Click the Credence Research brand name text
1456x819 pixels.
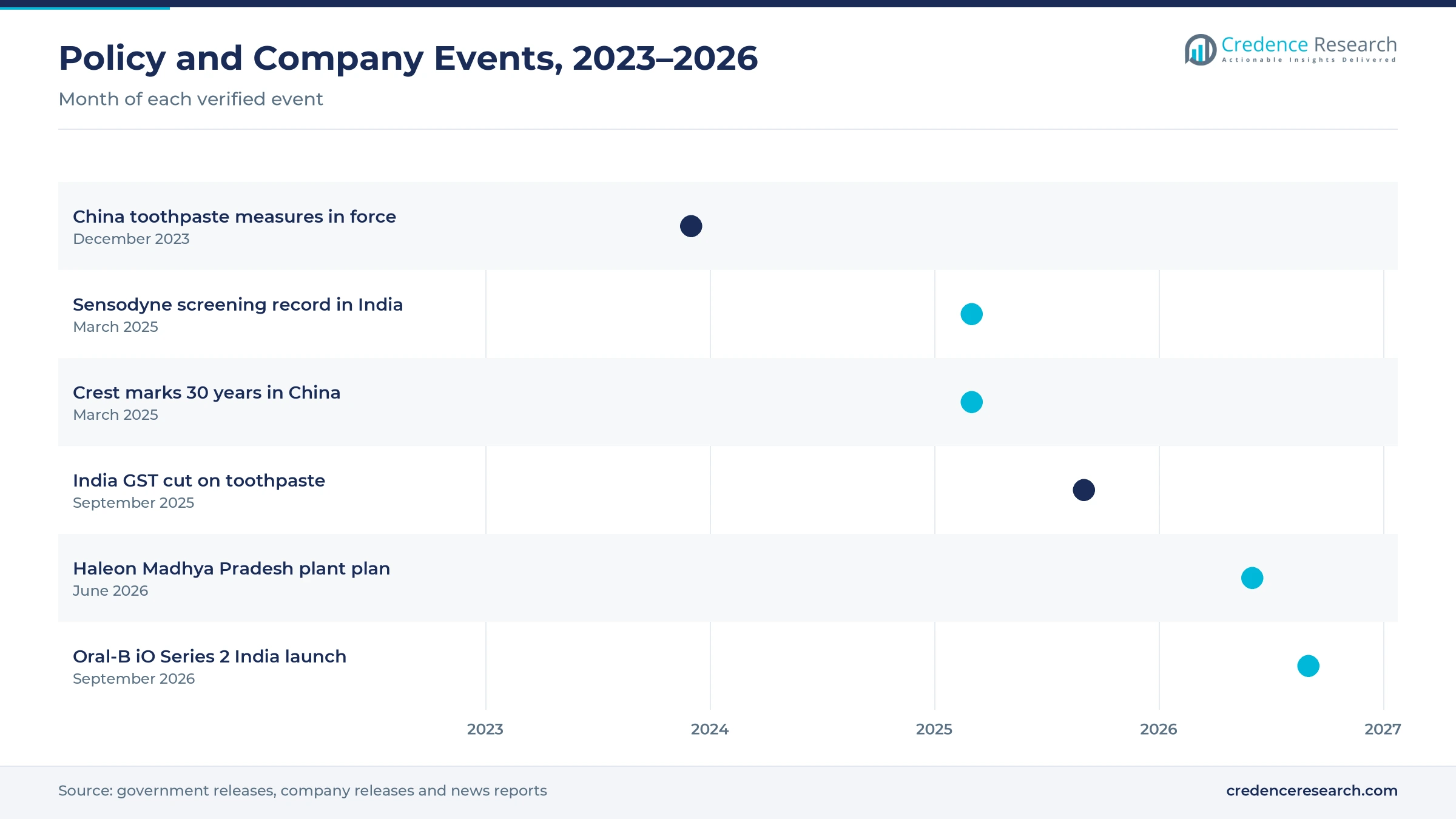(x=1309, y=44)
